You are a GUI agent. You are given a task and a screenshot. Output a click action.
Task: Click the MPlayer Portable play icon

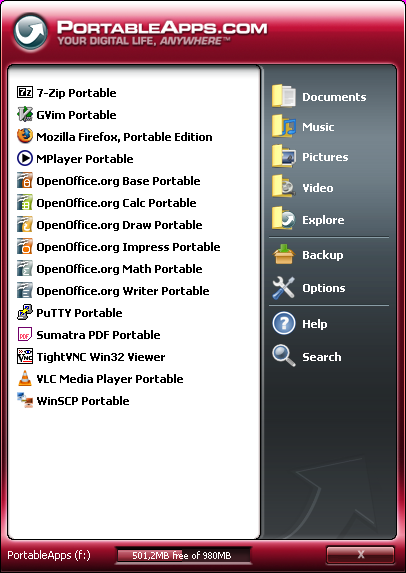(25, 158)
